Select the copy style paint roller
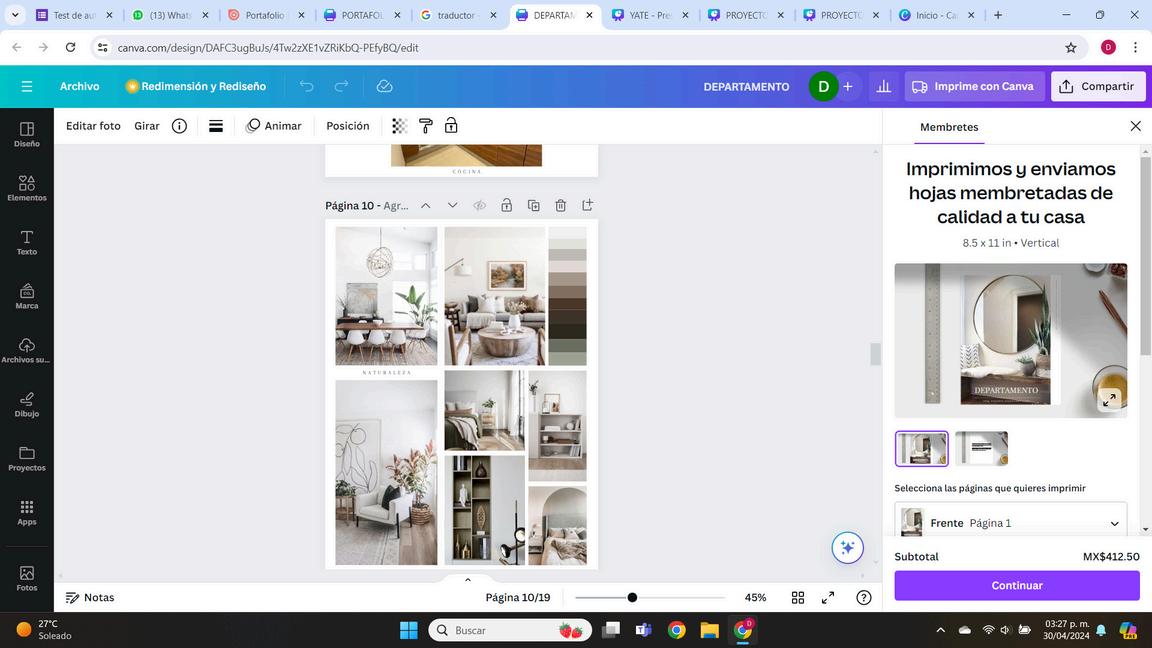Image resolution: width=1152 pixels, height=648 pixels. (x=425, y=126)
